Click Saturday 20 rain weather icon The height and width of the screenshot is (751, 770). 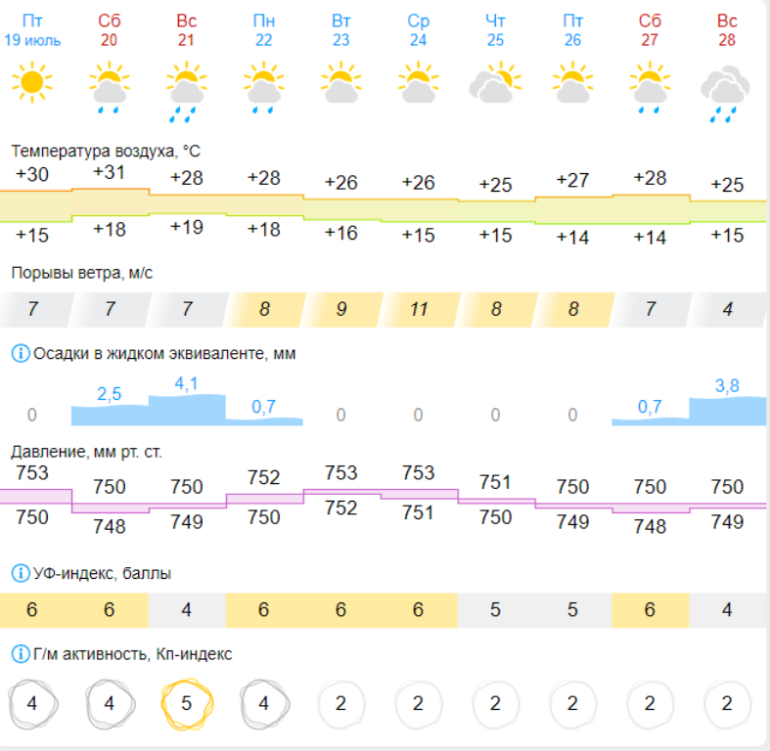coord(109,85)
